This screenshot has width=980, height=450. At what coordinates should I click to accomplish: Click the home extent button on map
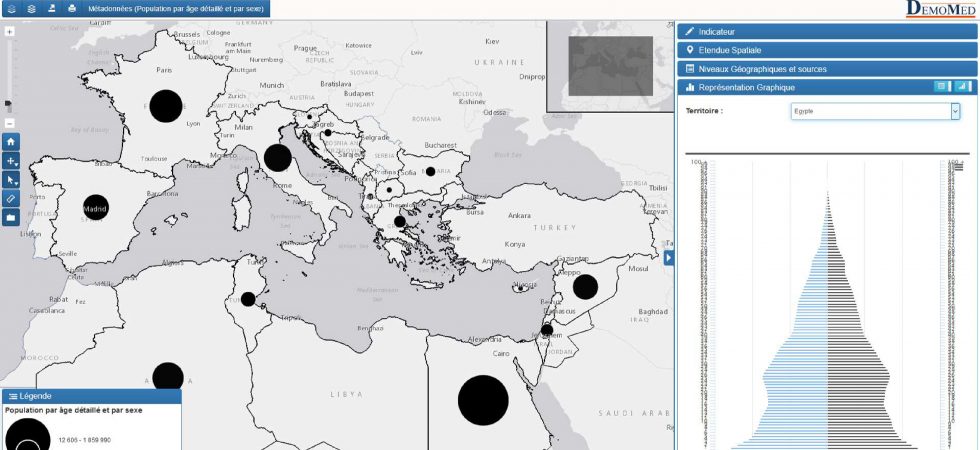coord(11,142)
